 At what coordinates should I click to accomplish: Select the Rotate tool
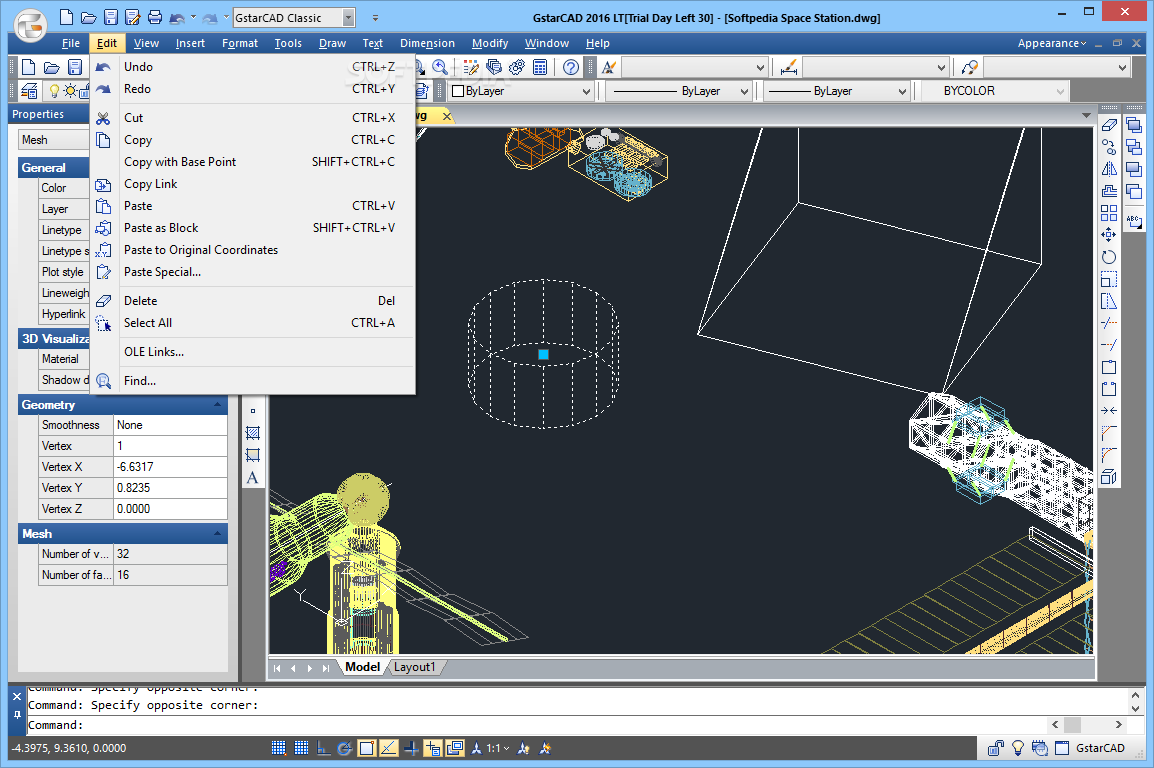coord(1109,257)
